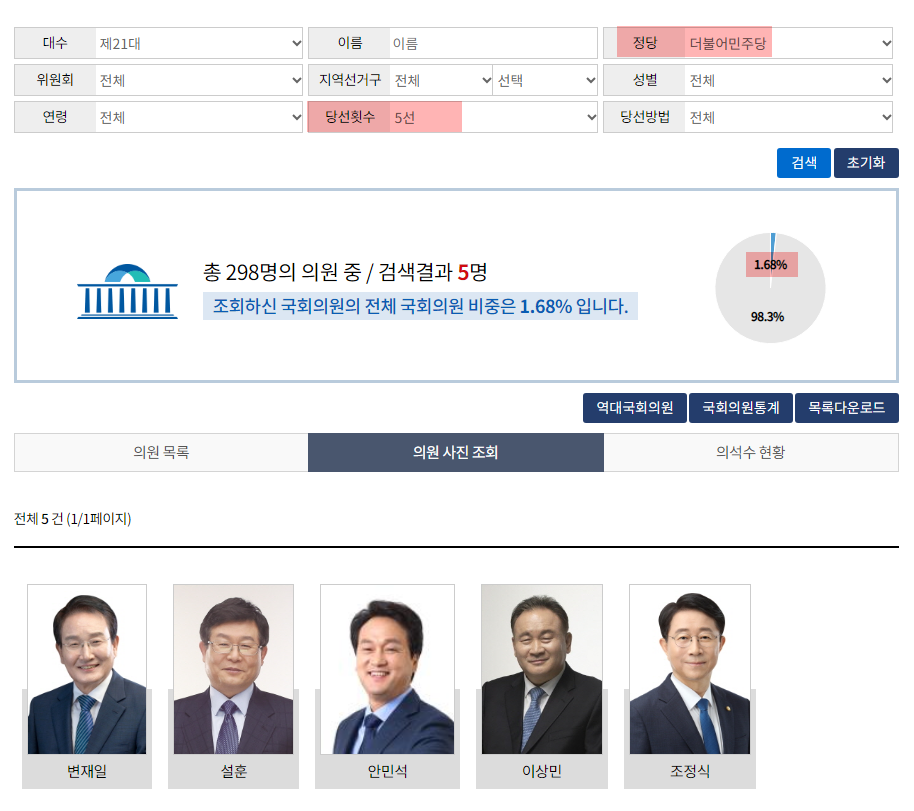The image size is (914, 811).
Task: Switch to the 의석수 현황 tab
Action: pos(750,452)
